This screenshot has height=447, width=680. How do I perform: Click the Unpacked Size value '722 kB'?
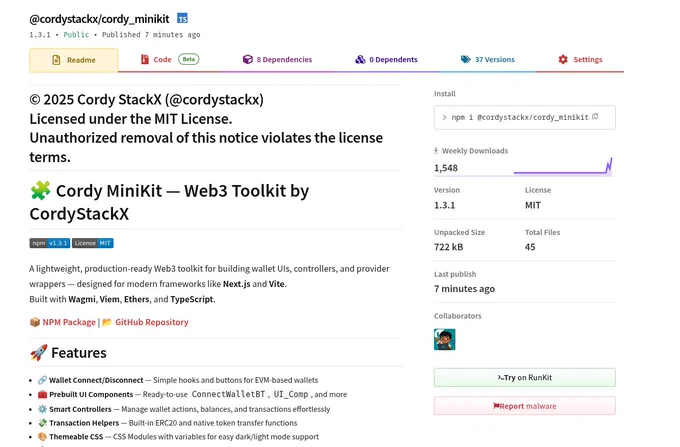click(x=448, y=247)
